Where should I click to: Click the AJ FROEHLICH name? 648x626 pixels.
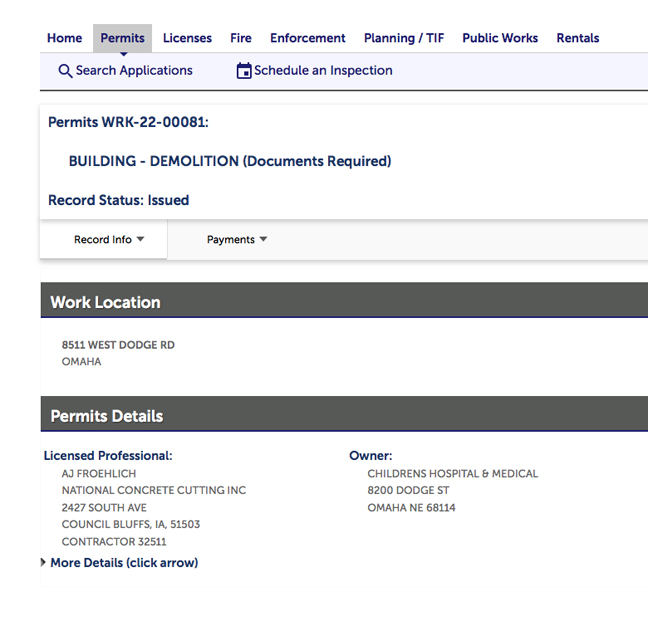pyautogui.click(x=99, y=473)
